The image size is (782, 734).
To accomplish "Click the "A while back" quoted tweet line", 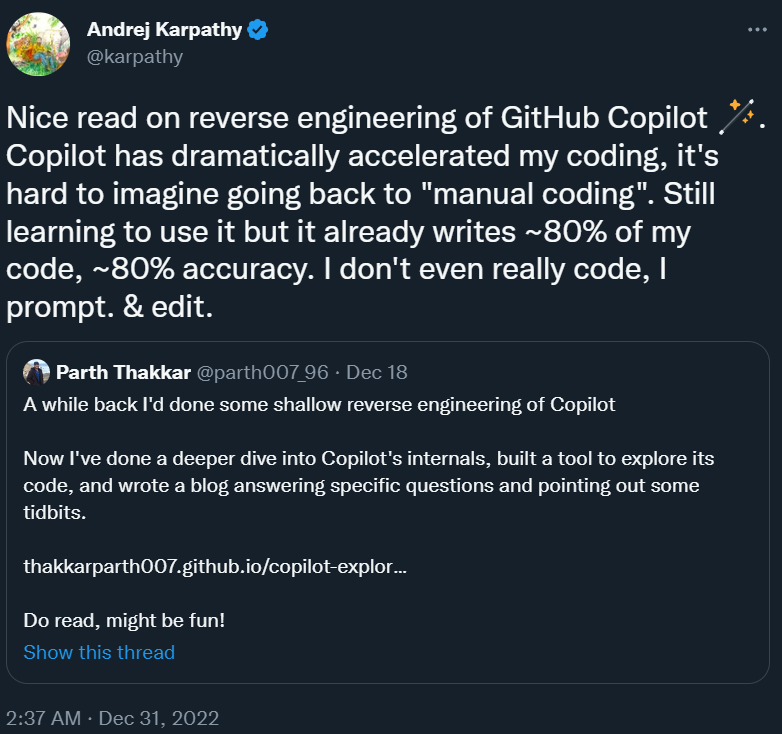I will (x=319, y=405).
